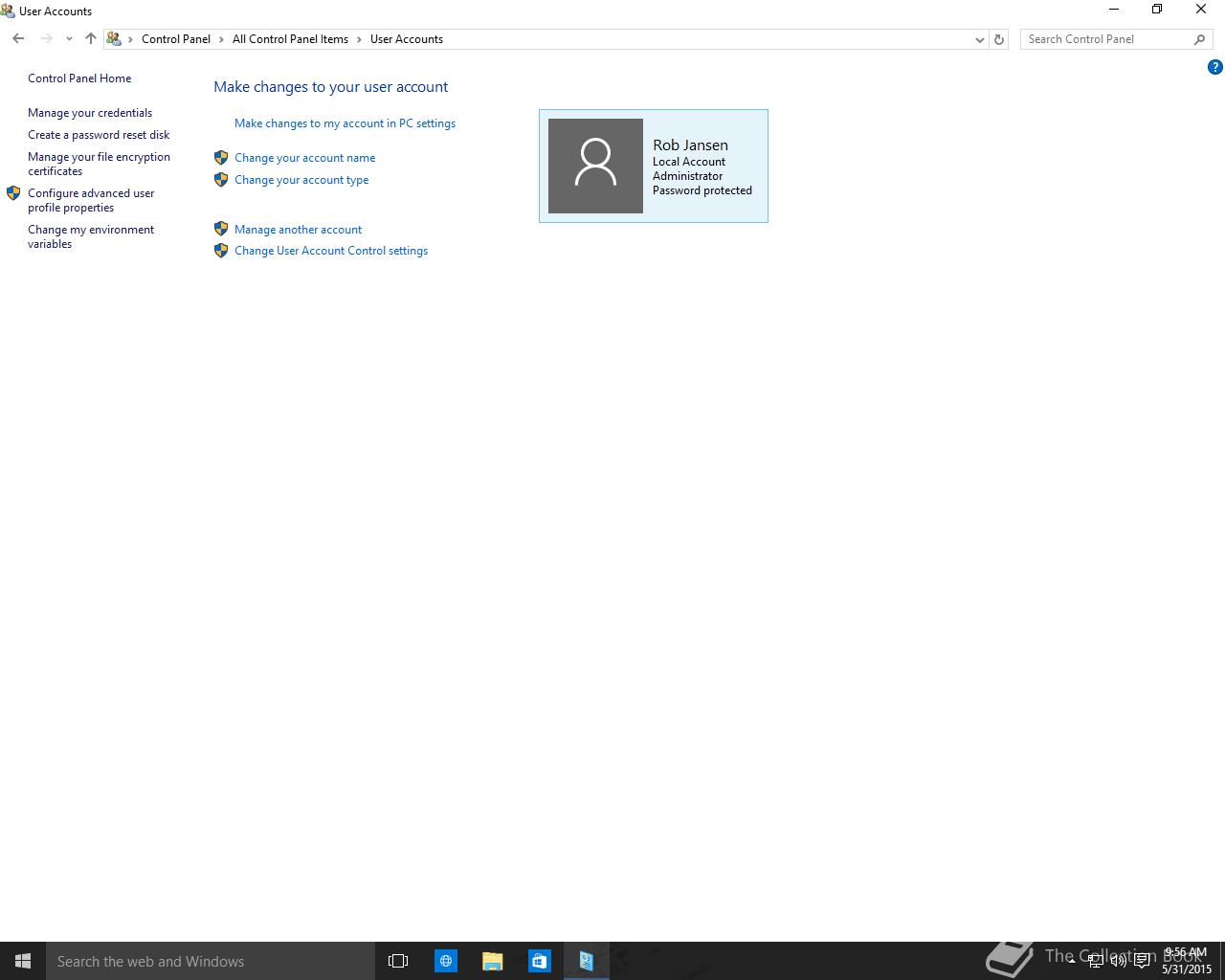Click the User Accounts title bar icon
Screen dimensions: 1225x980
click(x=9, y=11)
